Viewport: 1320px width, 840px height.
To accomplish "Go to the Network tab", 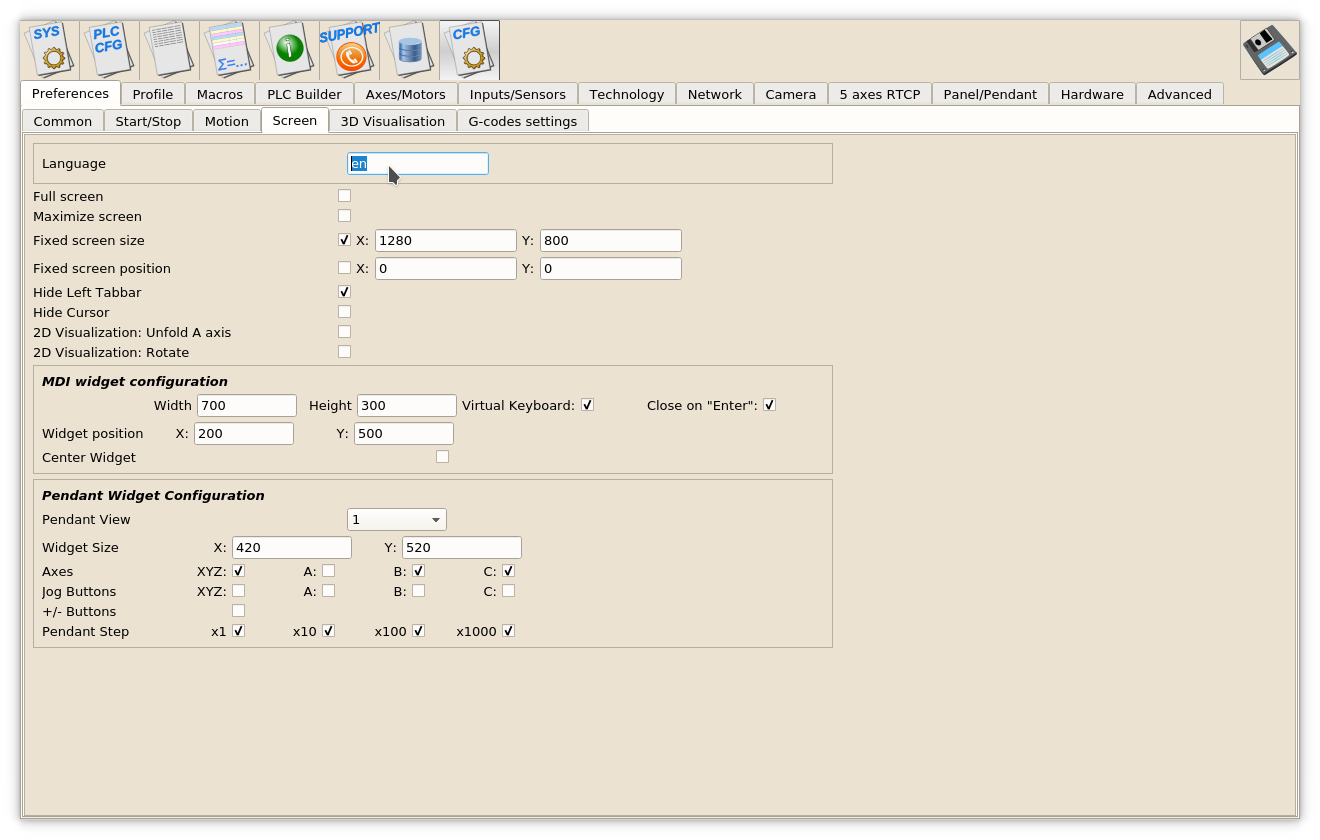I will pyautogui.click(x=714, y=94).
